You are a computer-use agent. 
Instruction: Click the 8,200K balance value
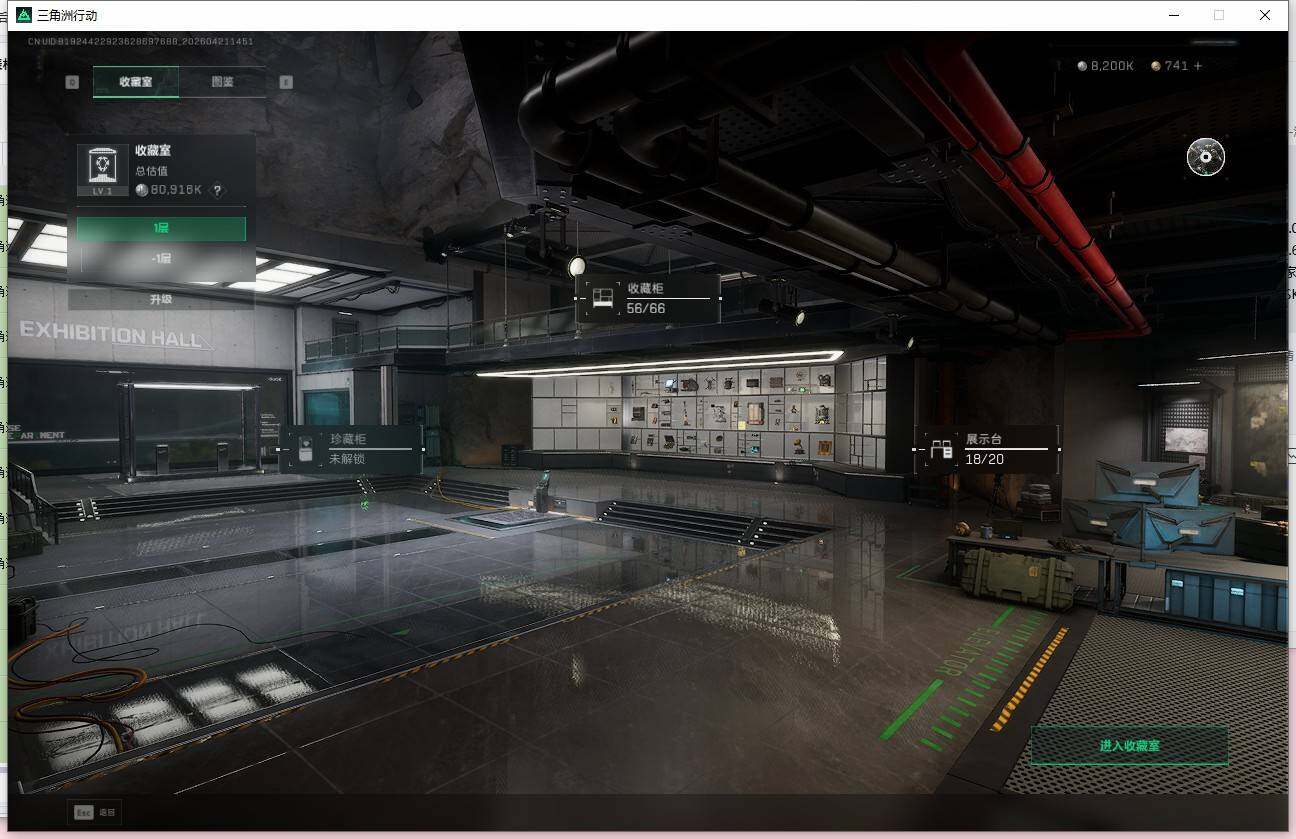(1112, 66)
